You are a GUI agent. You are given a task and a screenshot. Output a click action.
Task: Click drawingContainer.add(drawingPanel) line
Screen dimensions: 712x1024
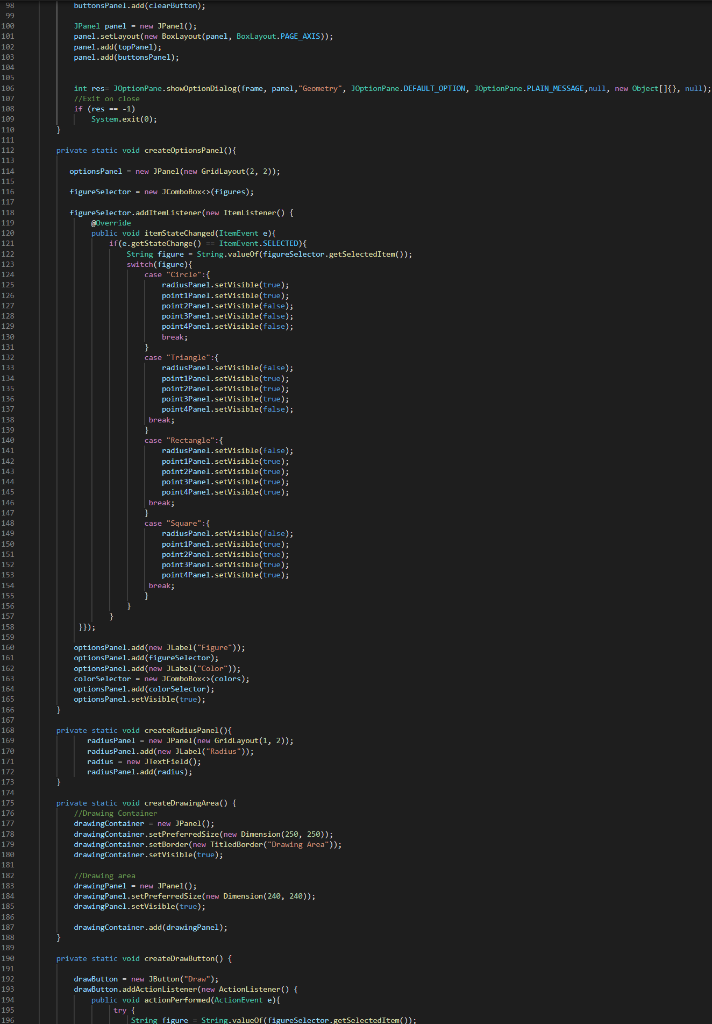150,927
